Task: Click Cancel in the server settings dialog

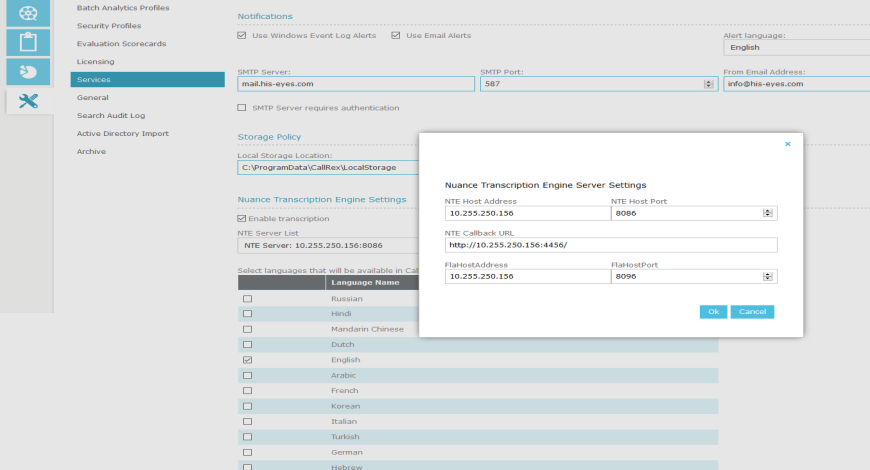Action: (x=752, y=312)
